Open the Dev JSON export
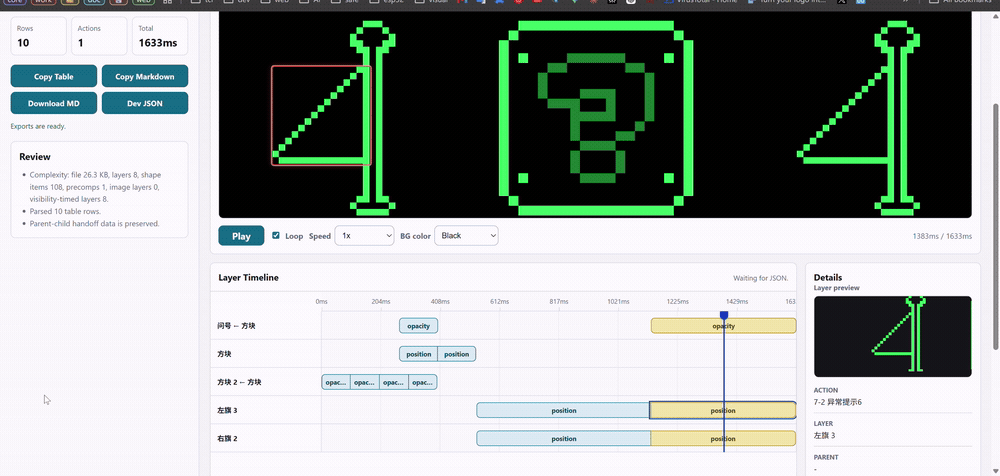 [145, 103]
